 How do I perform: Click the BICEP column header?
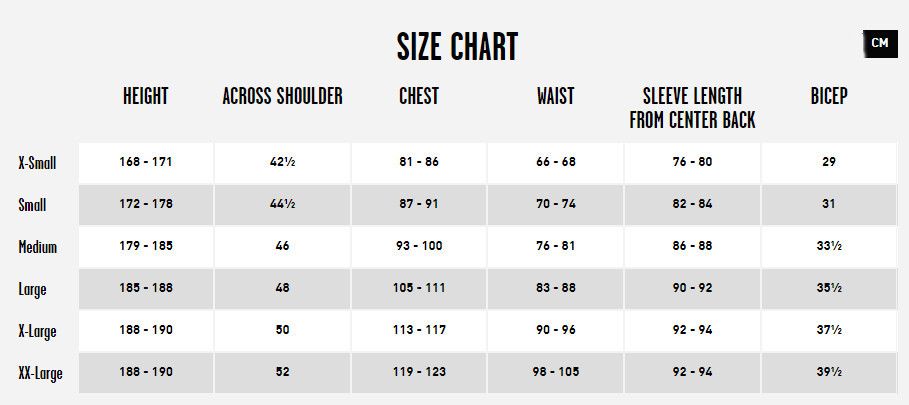click(x=829, y=96)
